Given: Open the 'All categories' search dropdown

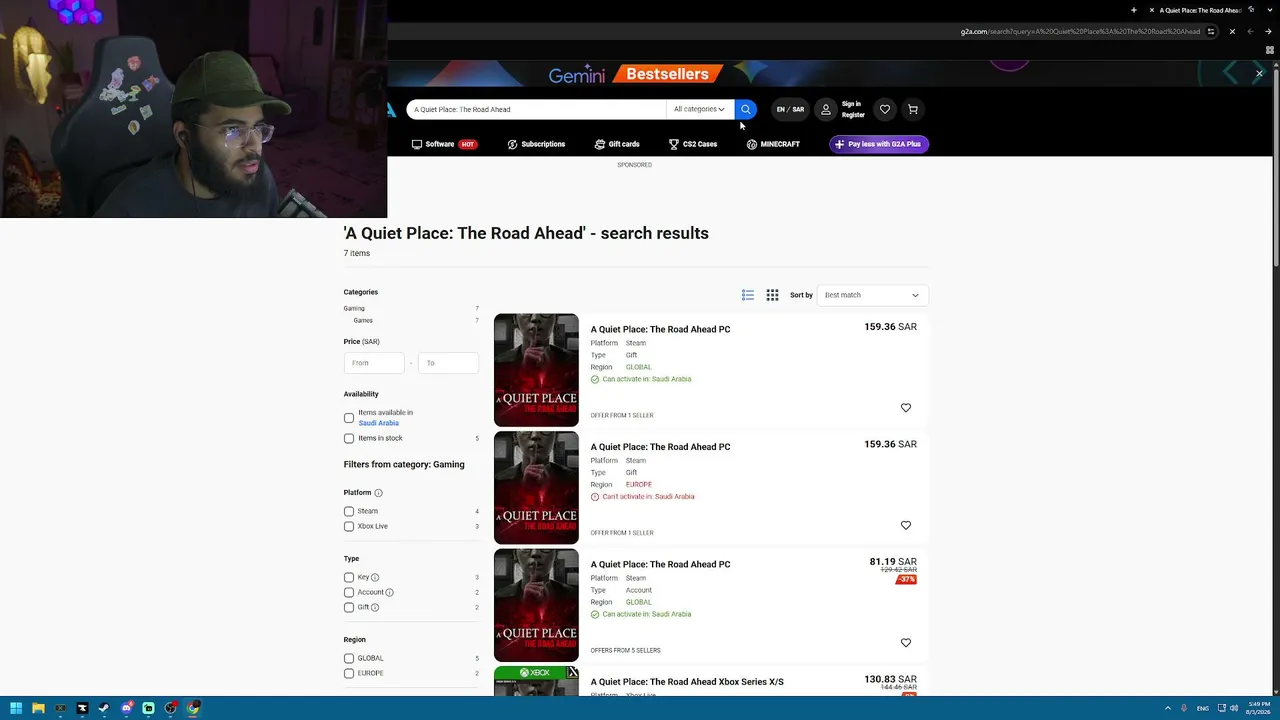Looking at the screenshot, I should (x=699, y=109).
